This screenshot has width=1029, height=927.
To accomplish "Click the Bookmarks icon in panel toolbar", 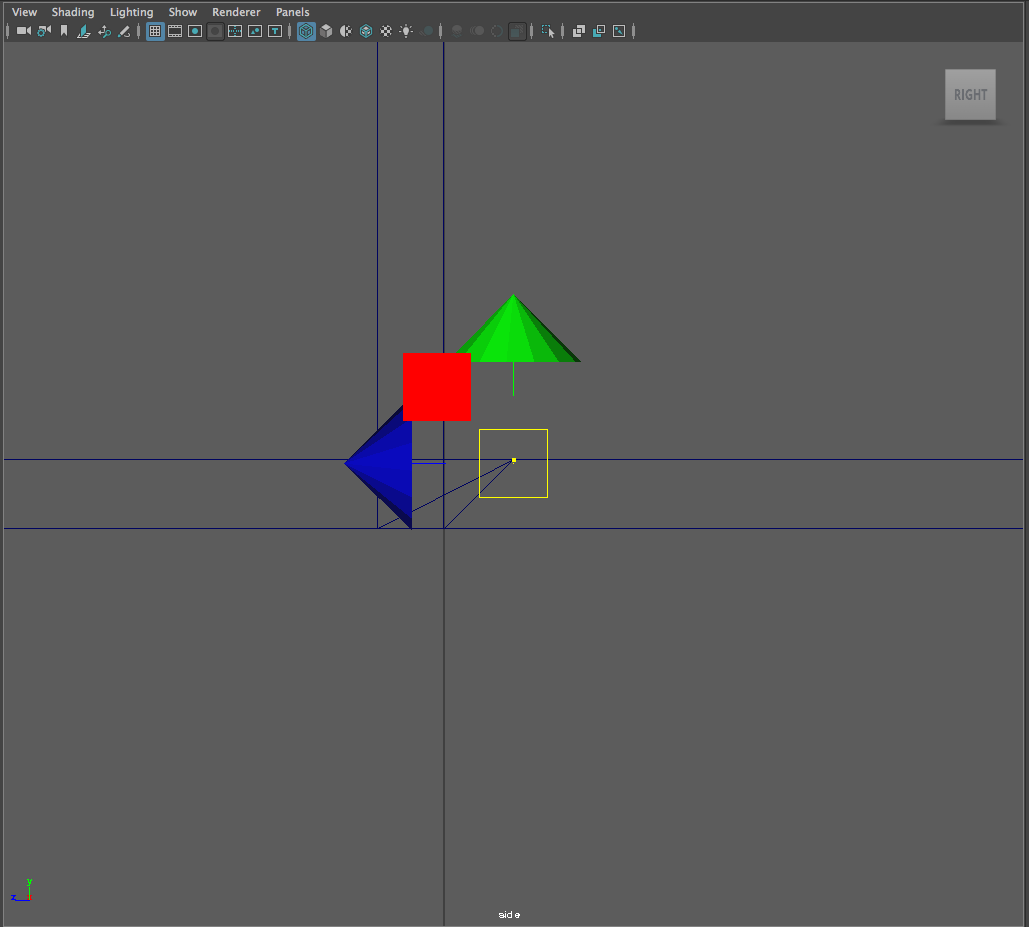I will point(64,31).
